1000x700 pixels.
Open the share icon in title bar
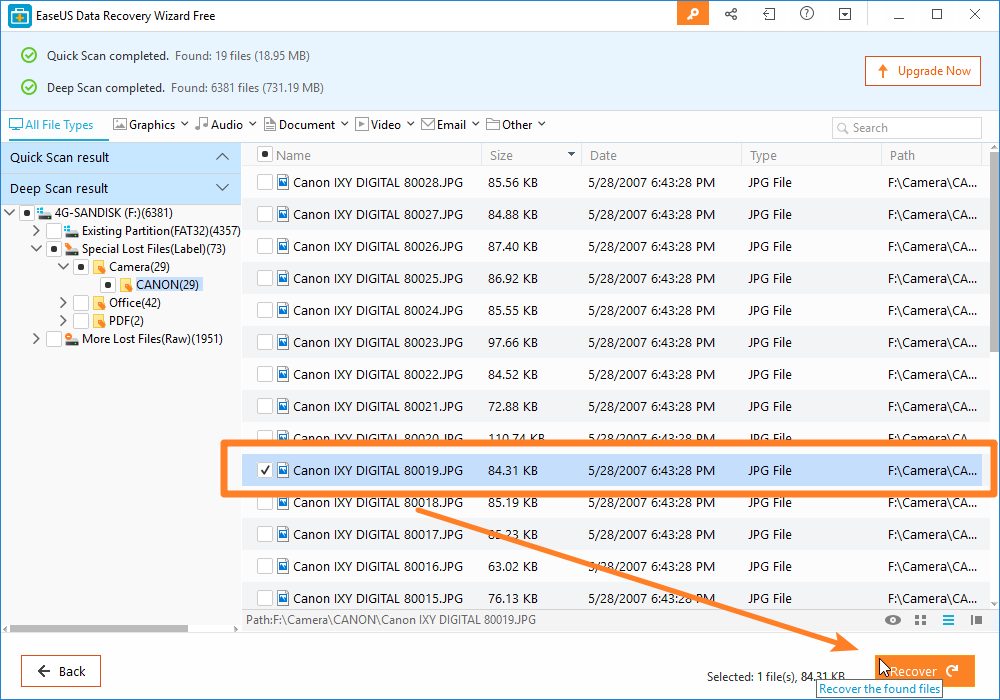coord(731,14)
